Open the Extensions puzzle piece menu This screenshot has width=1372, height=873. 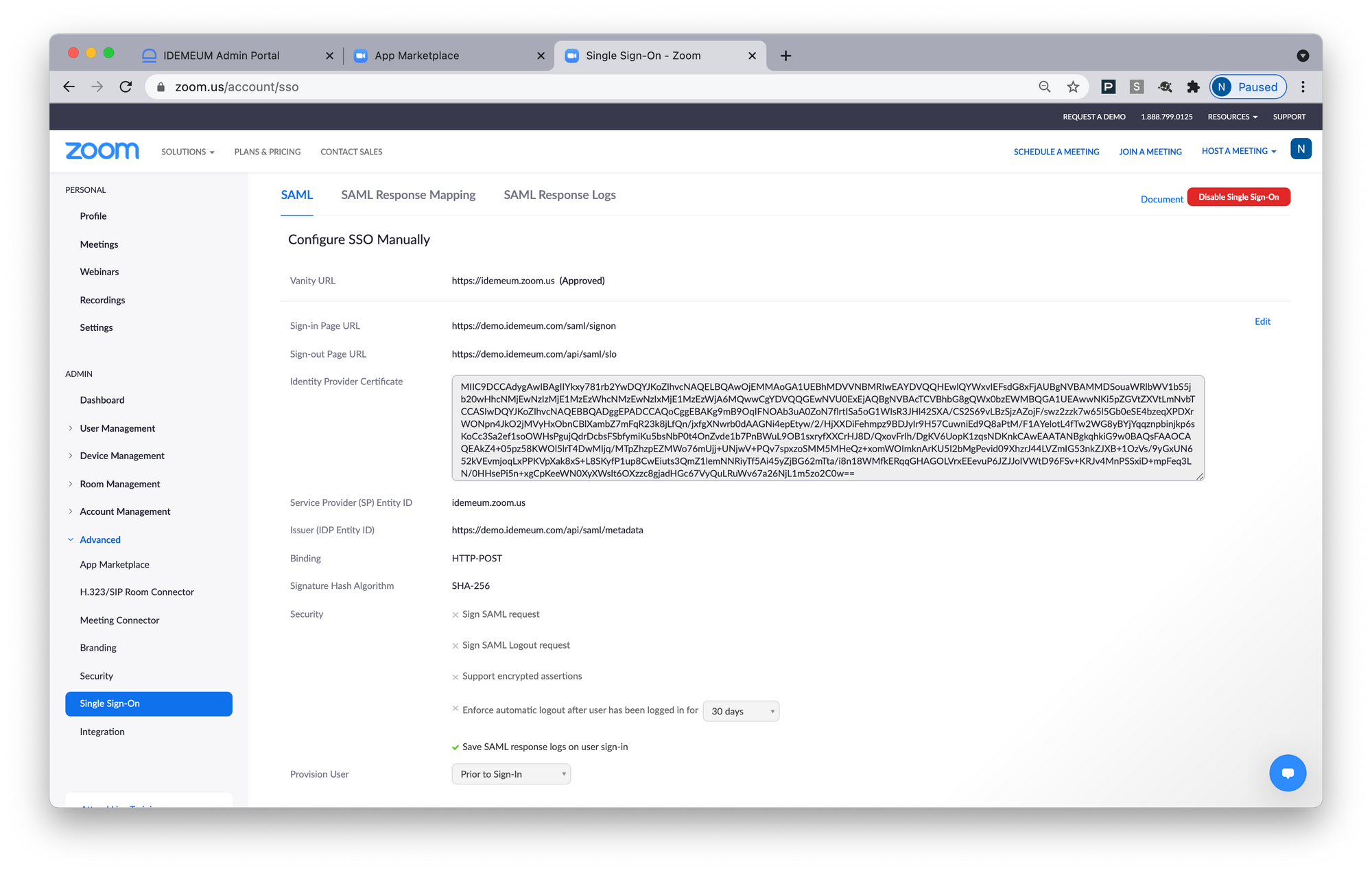coord(1193,86)
